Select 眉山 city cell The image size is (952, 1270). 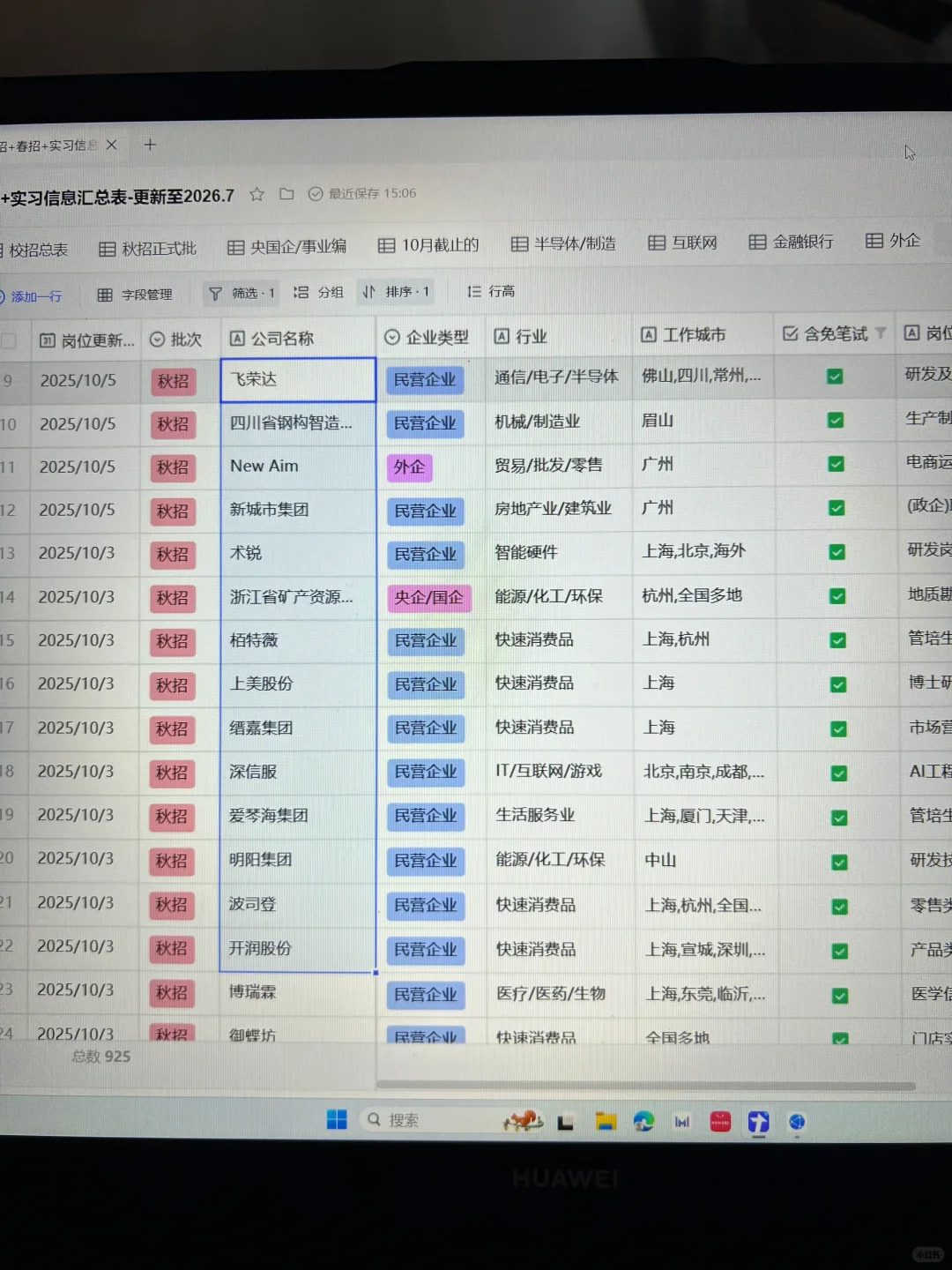click(703, 421)
